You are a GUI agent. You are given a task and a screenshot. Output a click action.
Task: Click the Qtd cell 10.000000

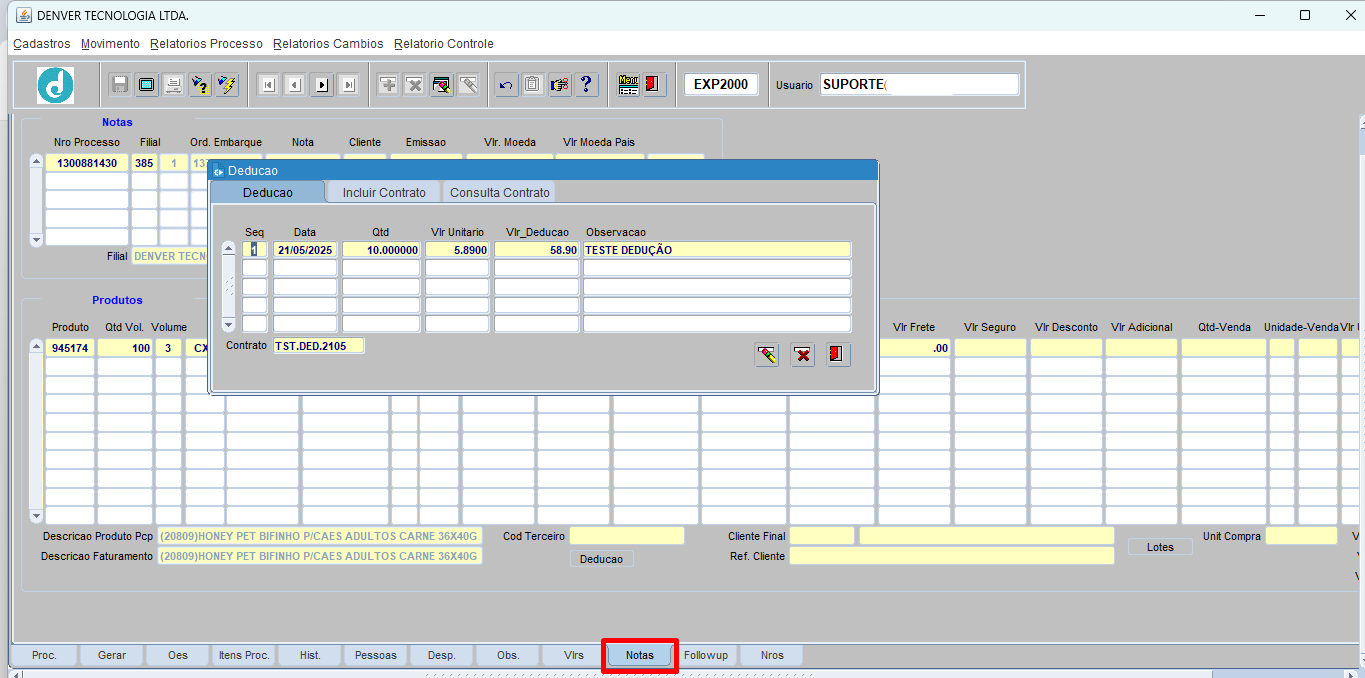pos(381,249)
